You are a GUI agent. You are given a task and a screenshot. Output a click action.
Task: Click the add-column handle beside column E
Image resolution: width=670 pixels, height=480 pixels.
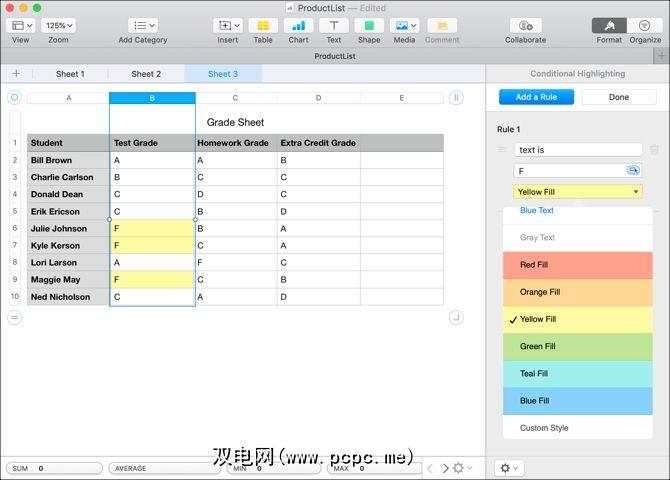456,98
